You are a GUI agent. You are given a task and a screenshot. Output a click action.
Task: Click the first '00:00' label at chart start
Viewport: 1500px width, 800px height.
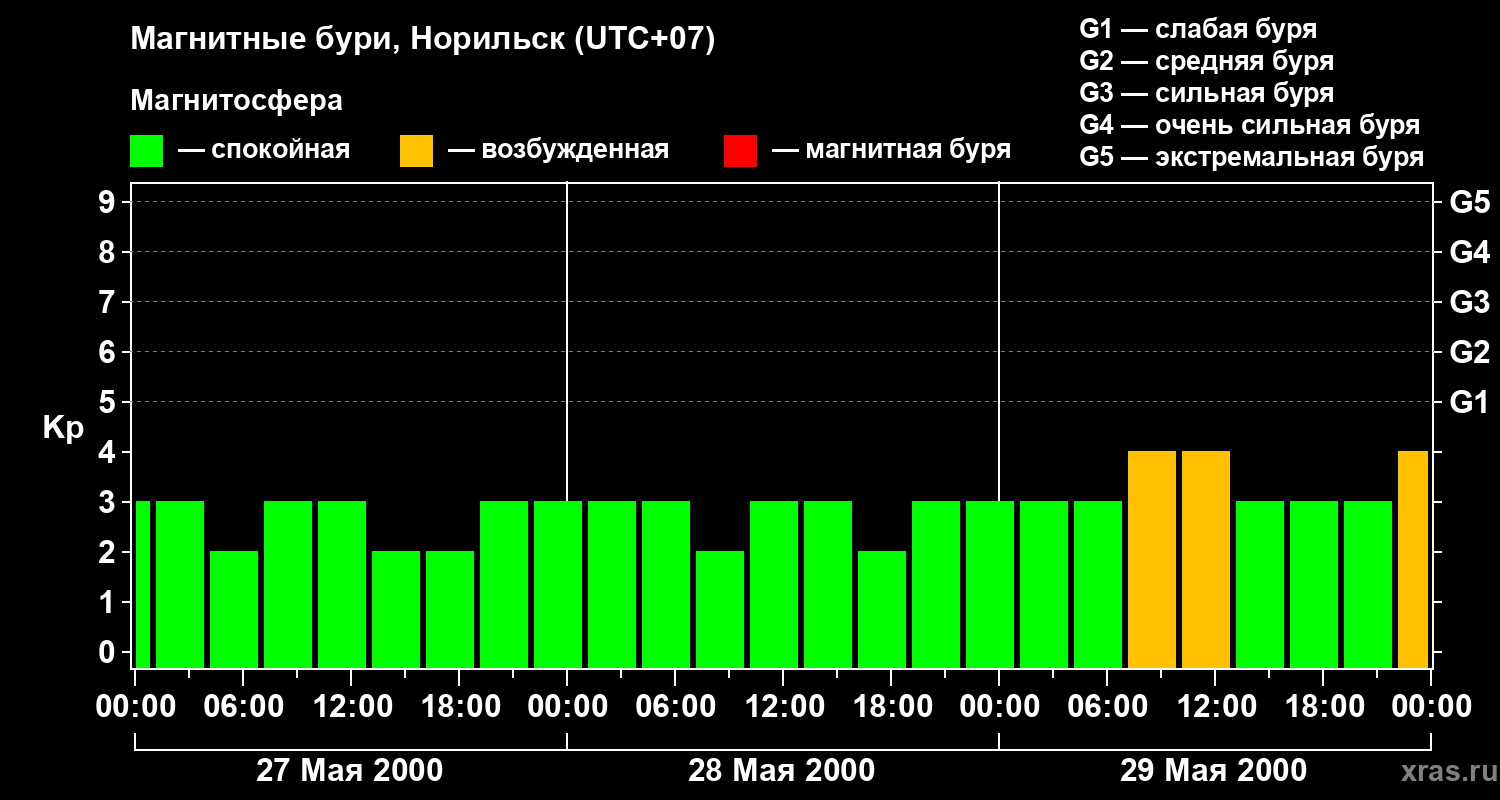(x=135, y=707)
